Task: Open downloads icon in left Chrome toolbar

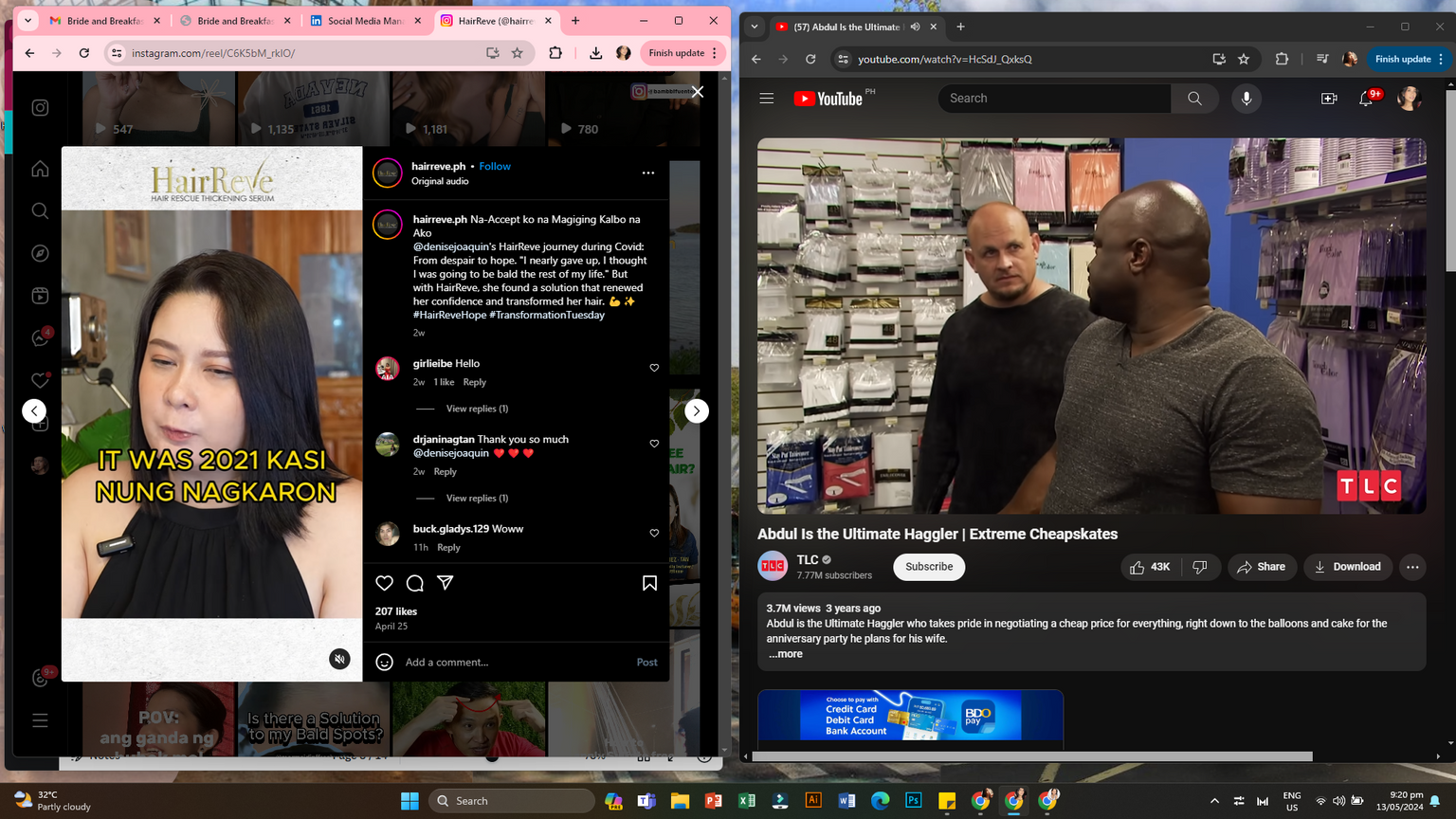Action: click(595, 53)
